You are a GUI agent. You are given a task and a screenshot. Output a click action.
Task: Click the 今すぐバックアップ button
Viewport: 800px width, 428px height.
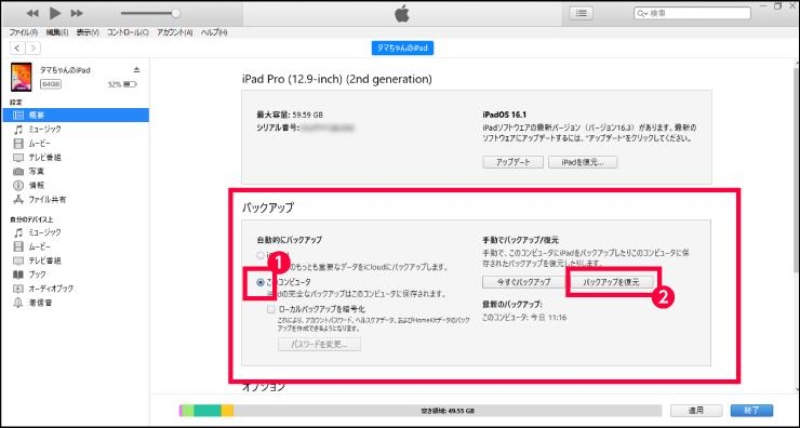coord(519,282)
